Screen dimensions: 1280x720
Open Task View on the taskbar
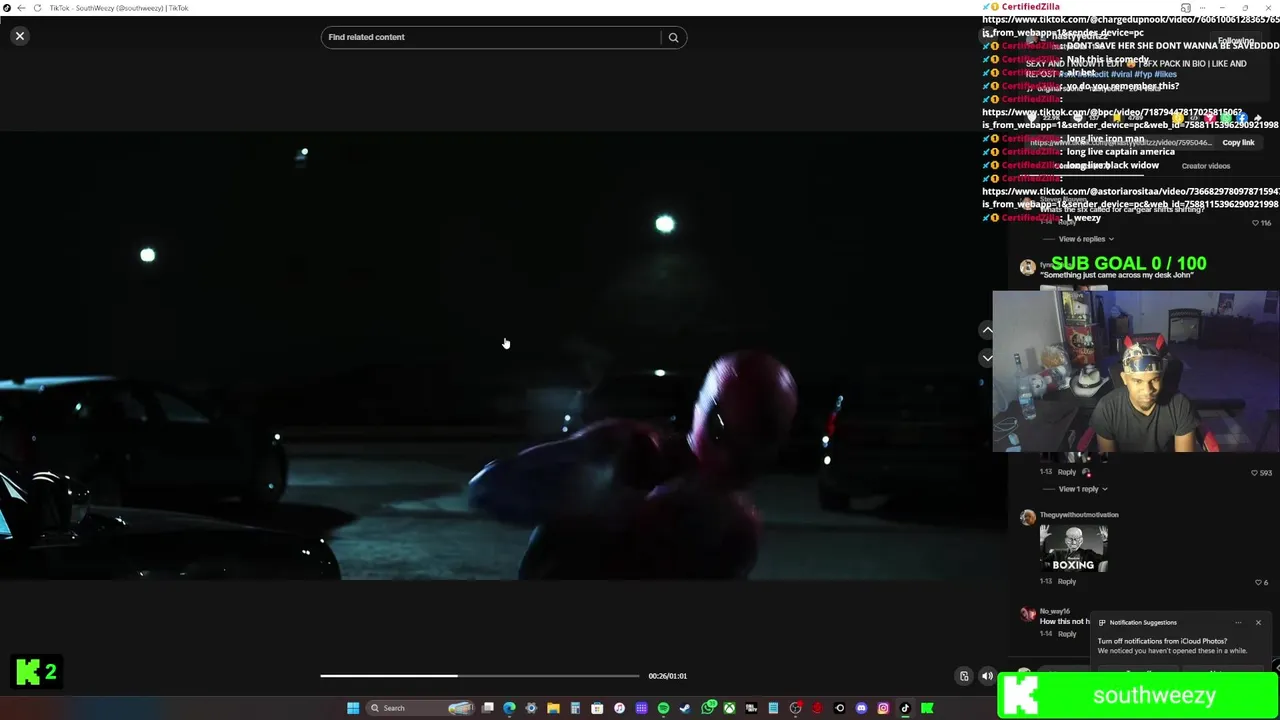(488, 708)
